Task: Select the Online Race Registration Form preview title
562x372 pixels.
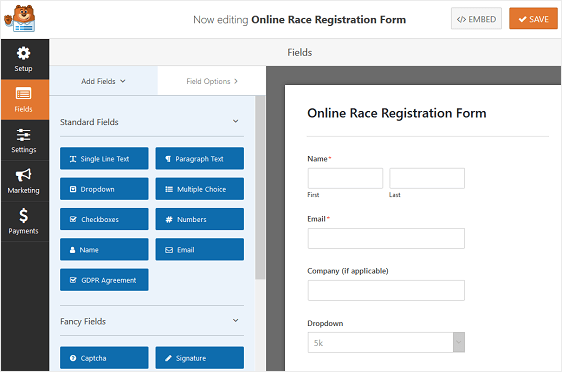Action: coord(397,113)
